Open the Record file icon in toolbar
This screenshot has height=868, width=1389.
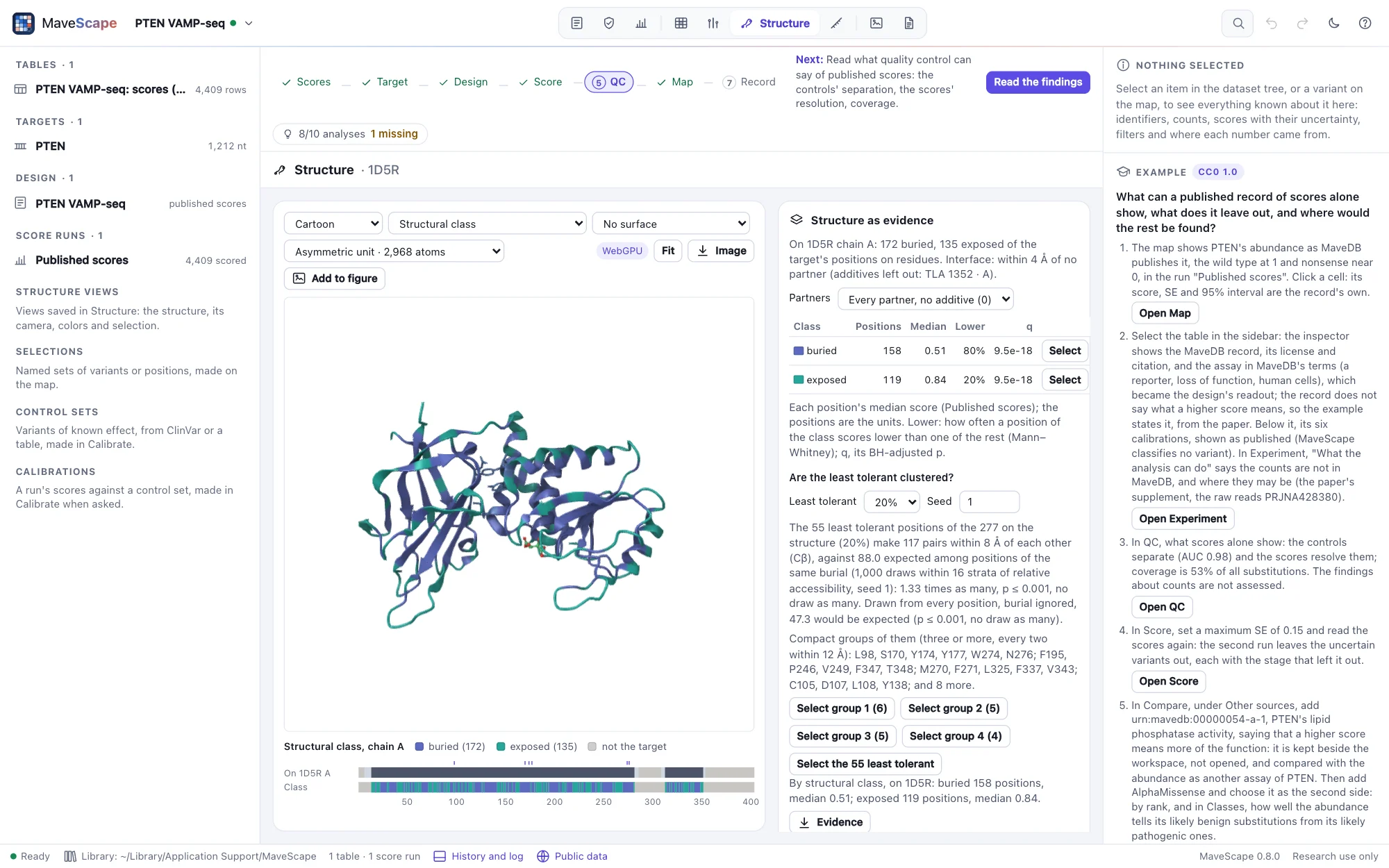(x=908, y=23)
